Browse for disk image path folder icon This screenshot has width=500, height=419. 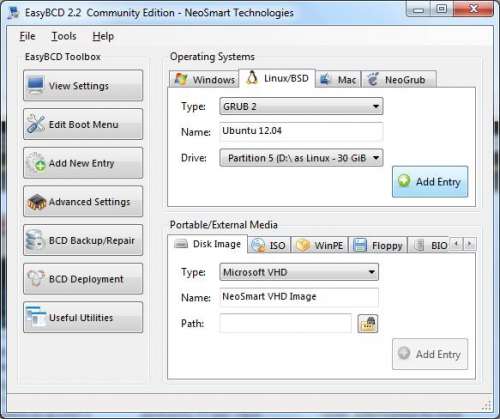pos(368,323)
